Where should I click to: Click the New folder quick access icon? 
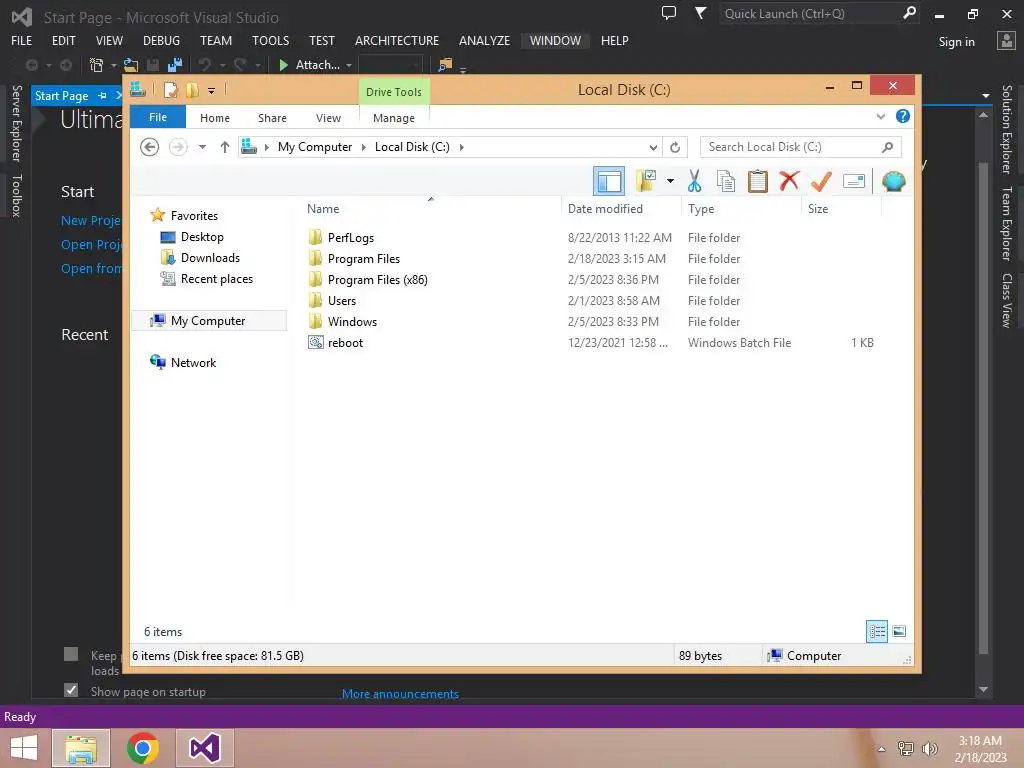tap(192, 89)
